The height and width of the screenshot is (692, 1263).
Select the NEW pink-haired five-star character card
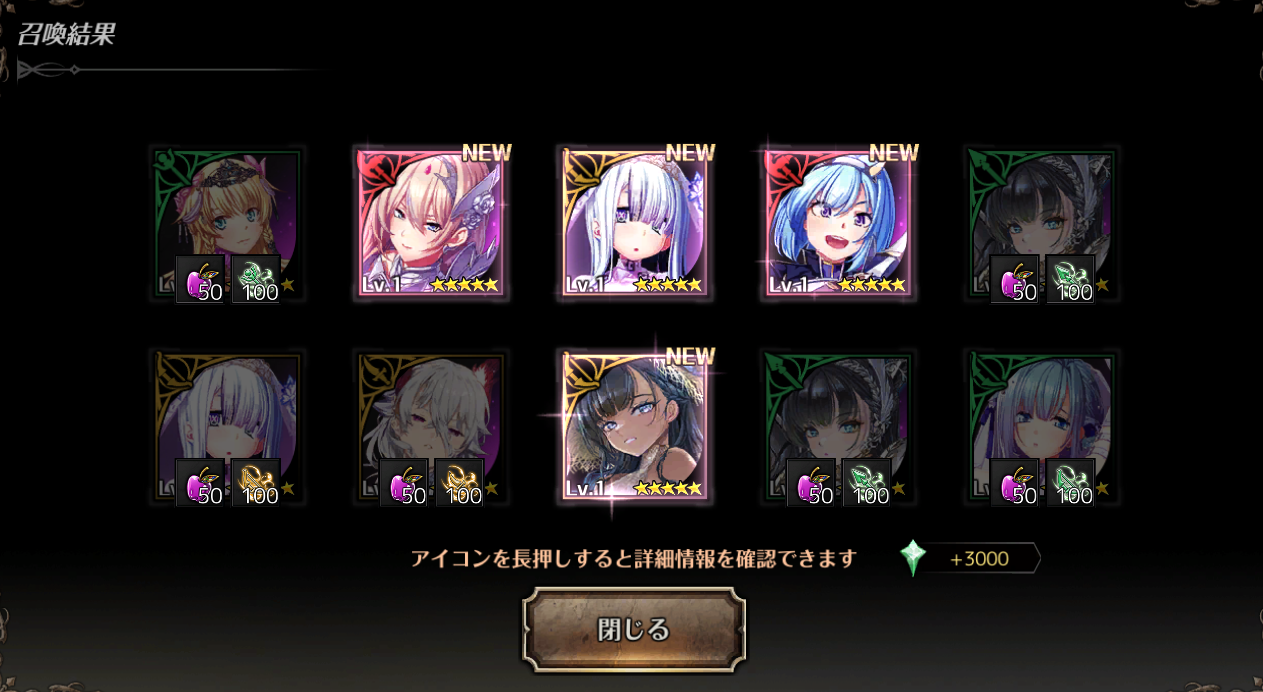tap(431, 224)
